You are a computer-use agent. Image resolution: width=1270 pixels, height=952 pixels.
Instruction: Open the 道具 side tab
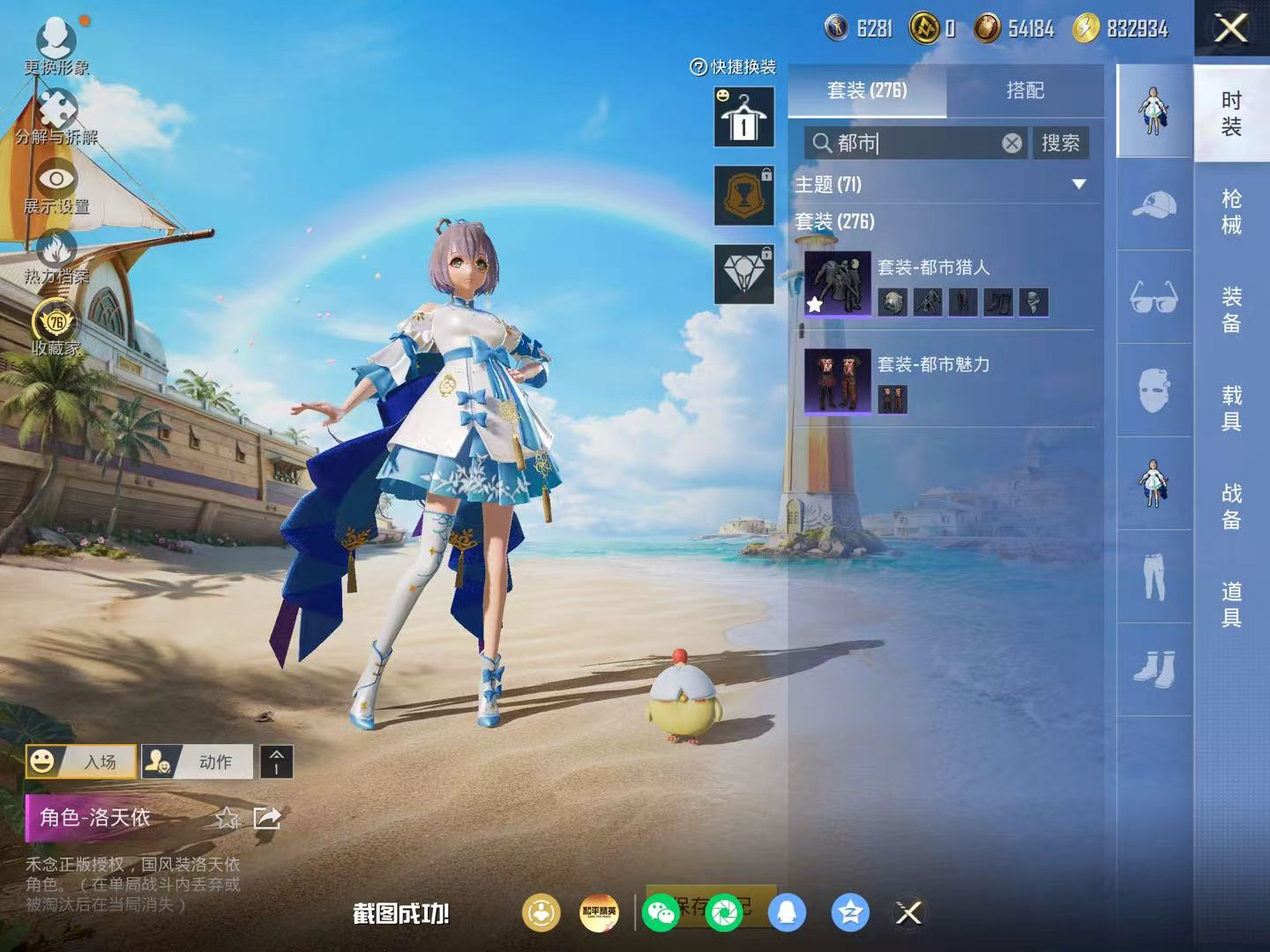pyautogui.click(x=1231, y=605)
